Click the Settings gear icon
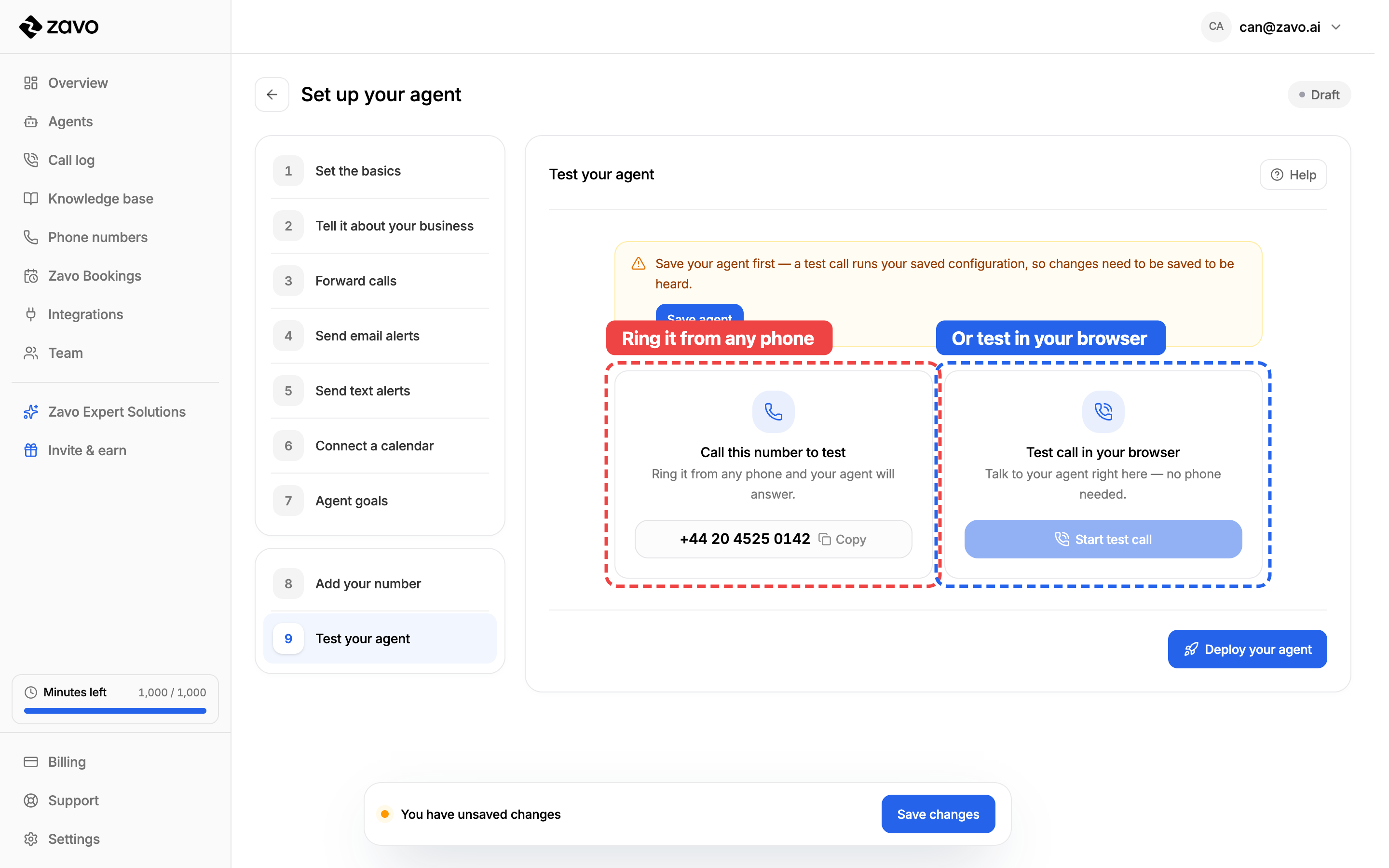Viewport: 1389px width, 868px height. click(x=31, y=839)
